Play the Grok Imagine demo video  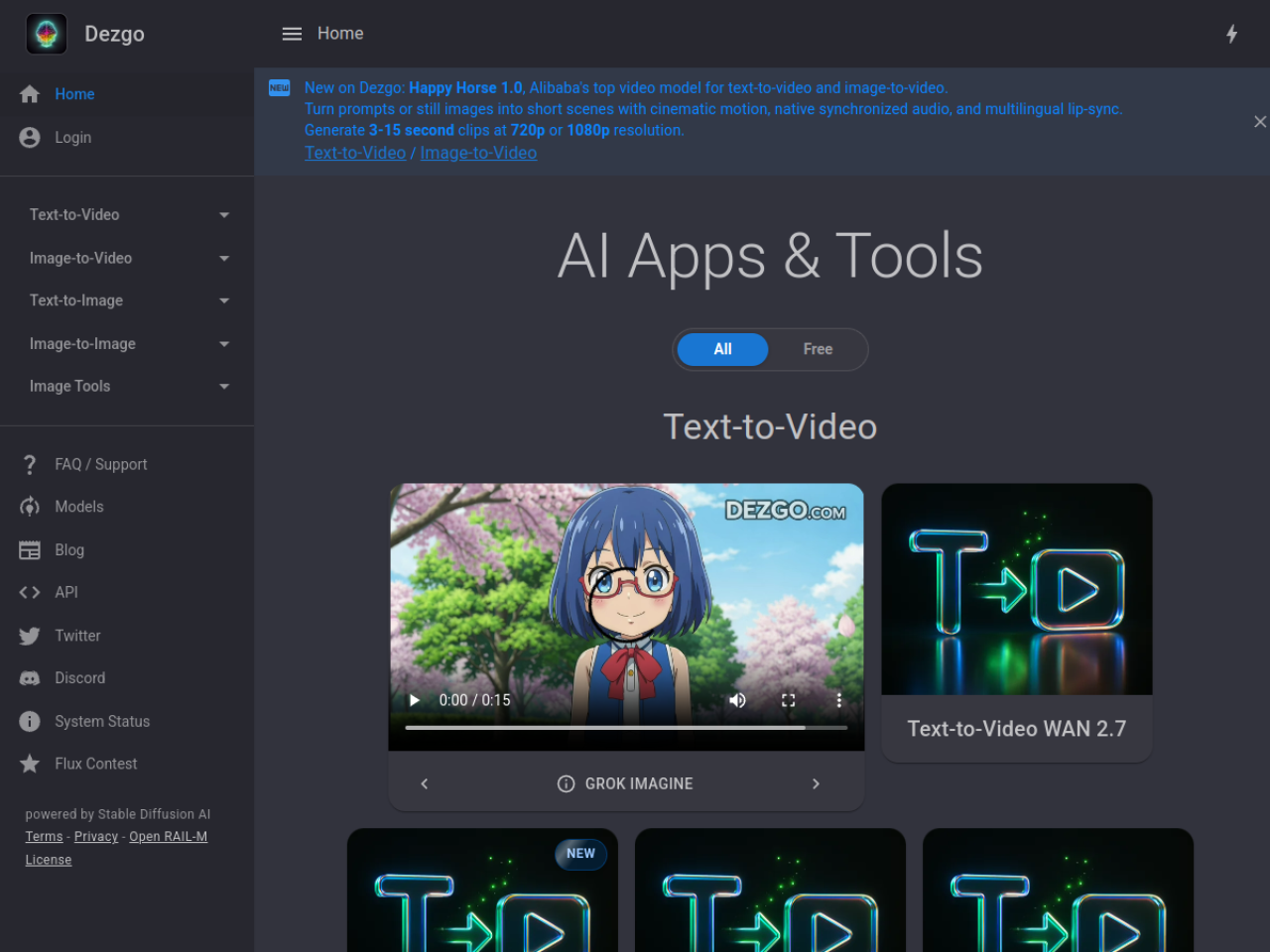(x=415, y=700)
